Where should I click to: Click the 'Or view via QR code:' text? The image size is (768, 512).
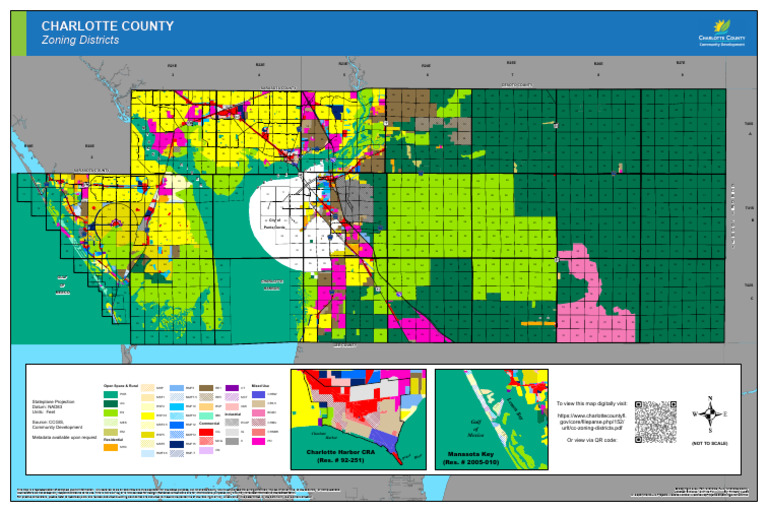pos(592,440)
